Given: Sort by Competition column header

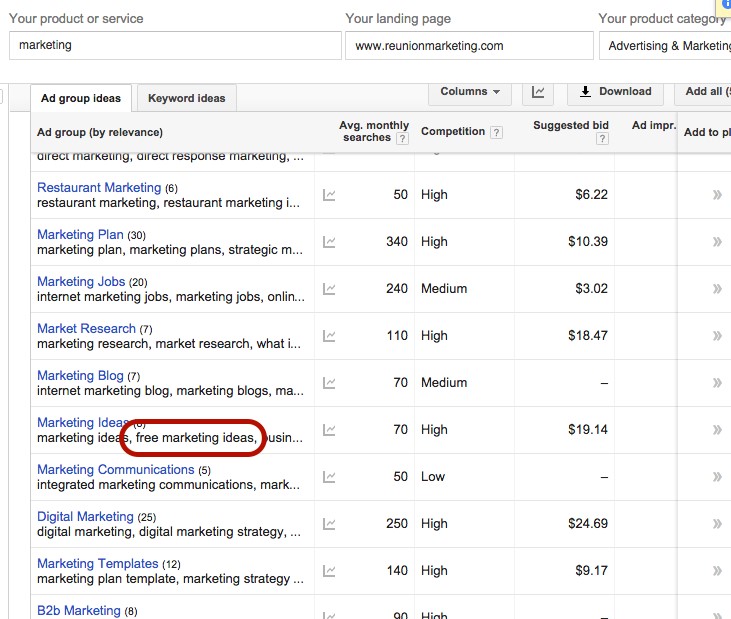Looking at the screenshot, I should 453,132.
